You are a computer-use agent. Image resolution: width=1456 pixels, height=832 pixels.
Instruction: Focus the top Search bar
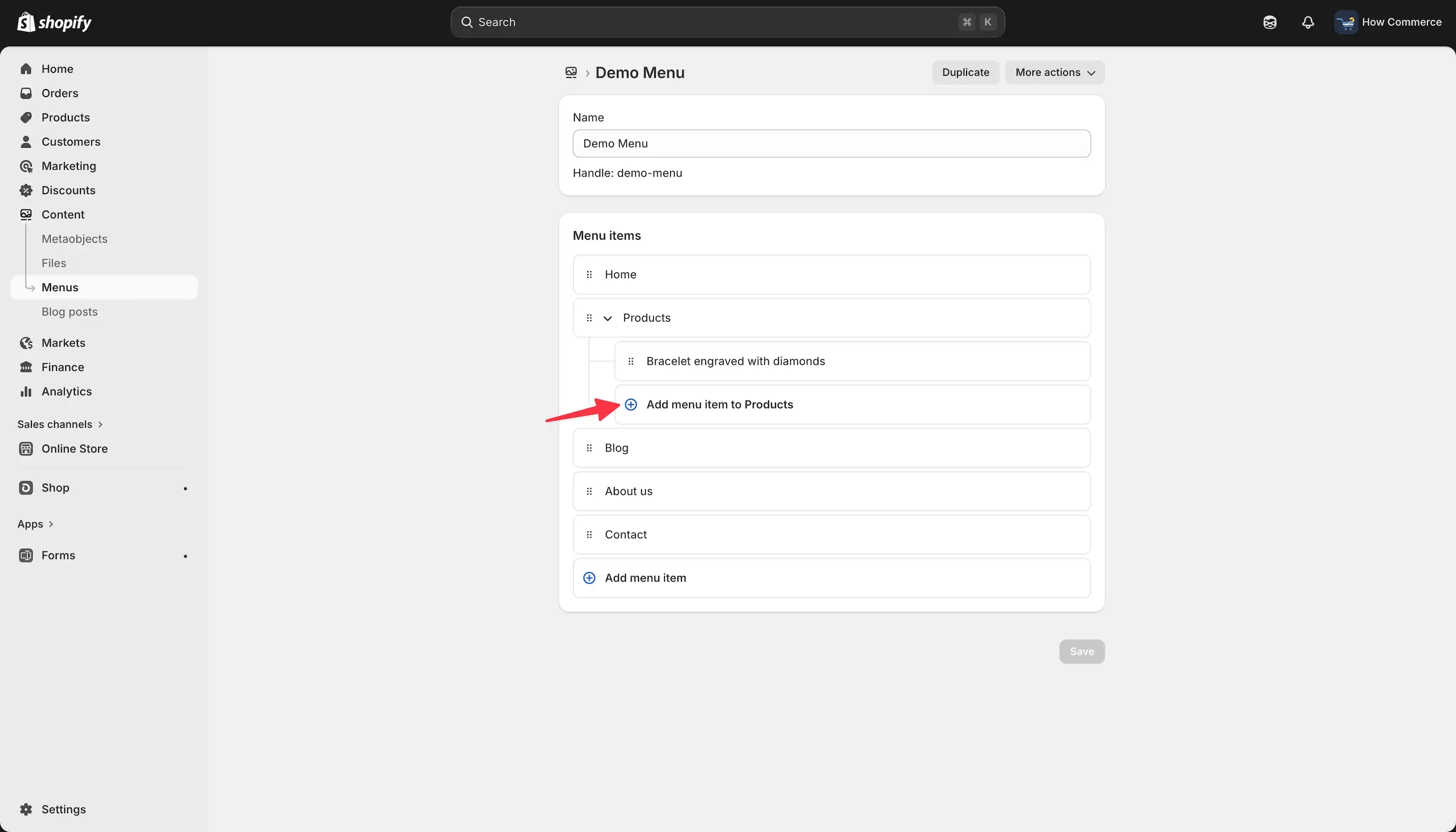point(727,22)
